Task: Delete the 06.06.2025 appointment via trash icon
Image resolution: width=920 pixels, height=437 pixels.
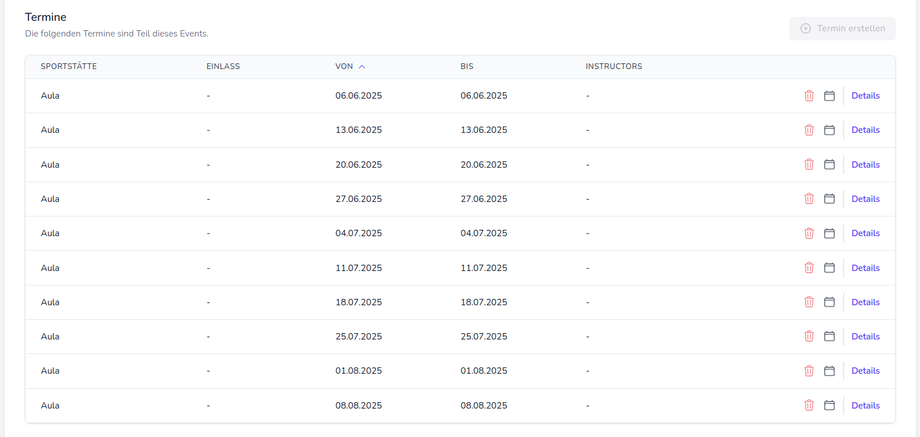Action: [x=809, y=96]
